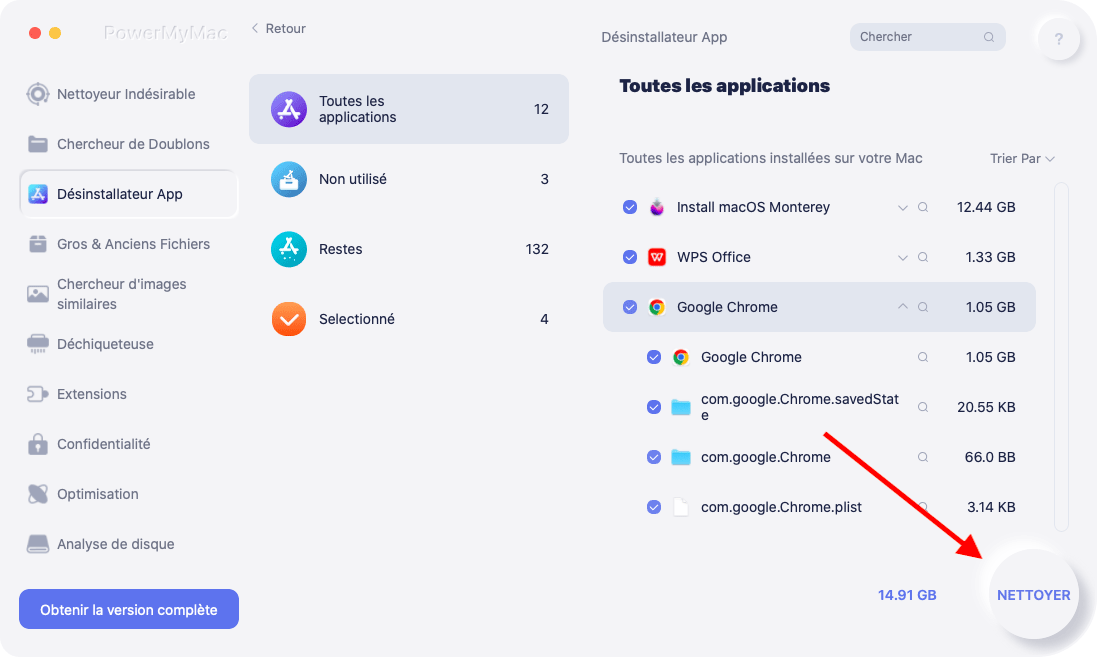Image resolution: width=1097 pixels, height=657 pixels.
Task: Click the Optimisation sidebar icon
Action: 38,494
